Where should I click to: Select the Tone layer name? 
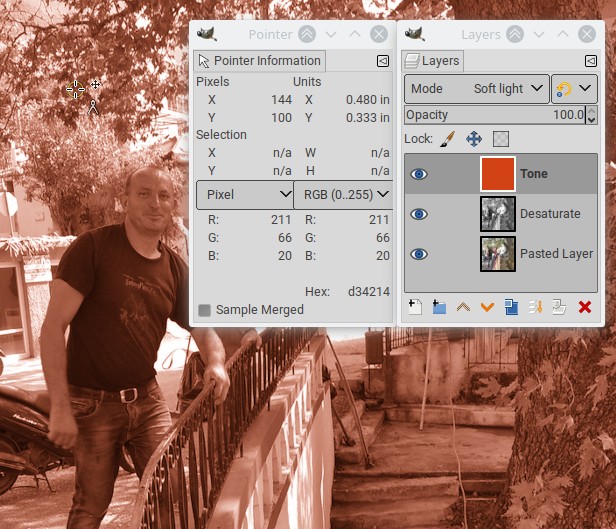pyautogui.click(x=534, y=174)
